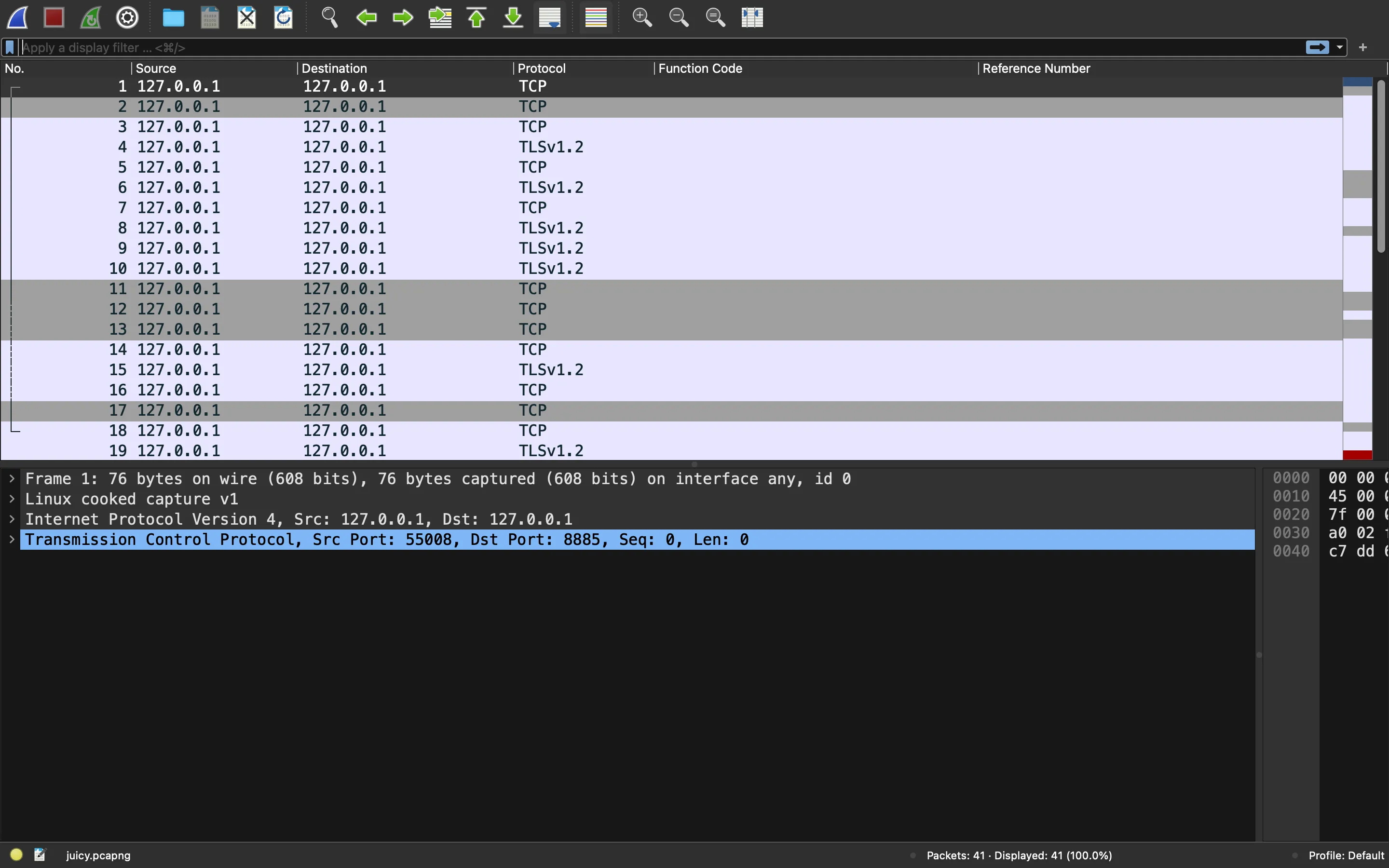Image resolution: width=1389 pixels, height=868 pixels.
Task: Reload this capture file
Action: pos(284,17)
